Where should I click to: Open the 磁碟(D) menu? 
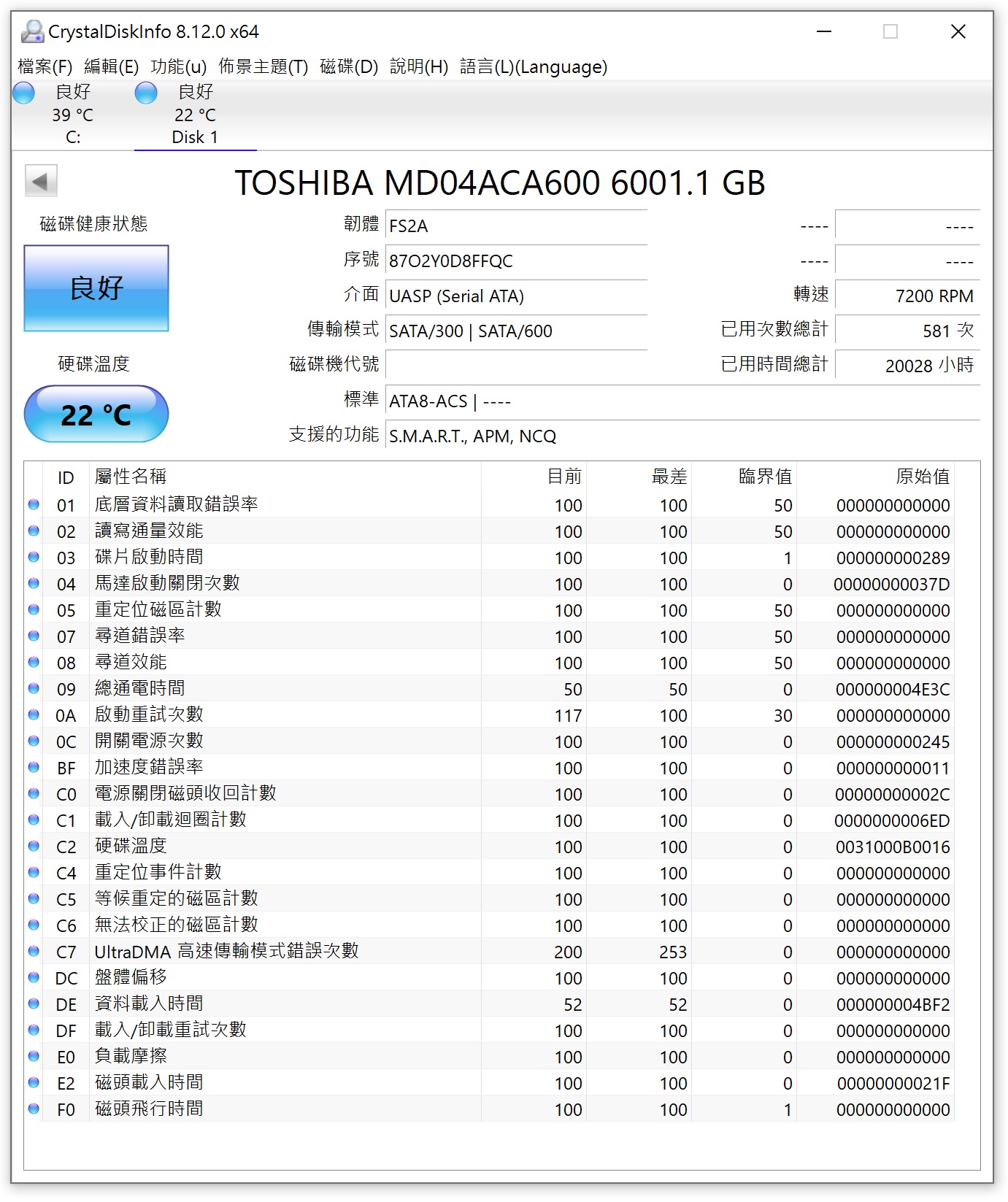pos(349,66)
